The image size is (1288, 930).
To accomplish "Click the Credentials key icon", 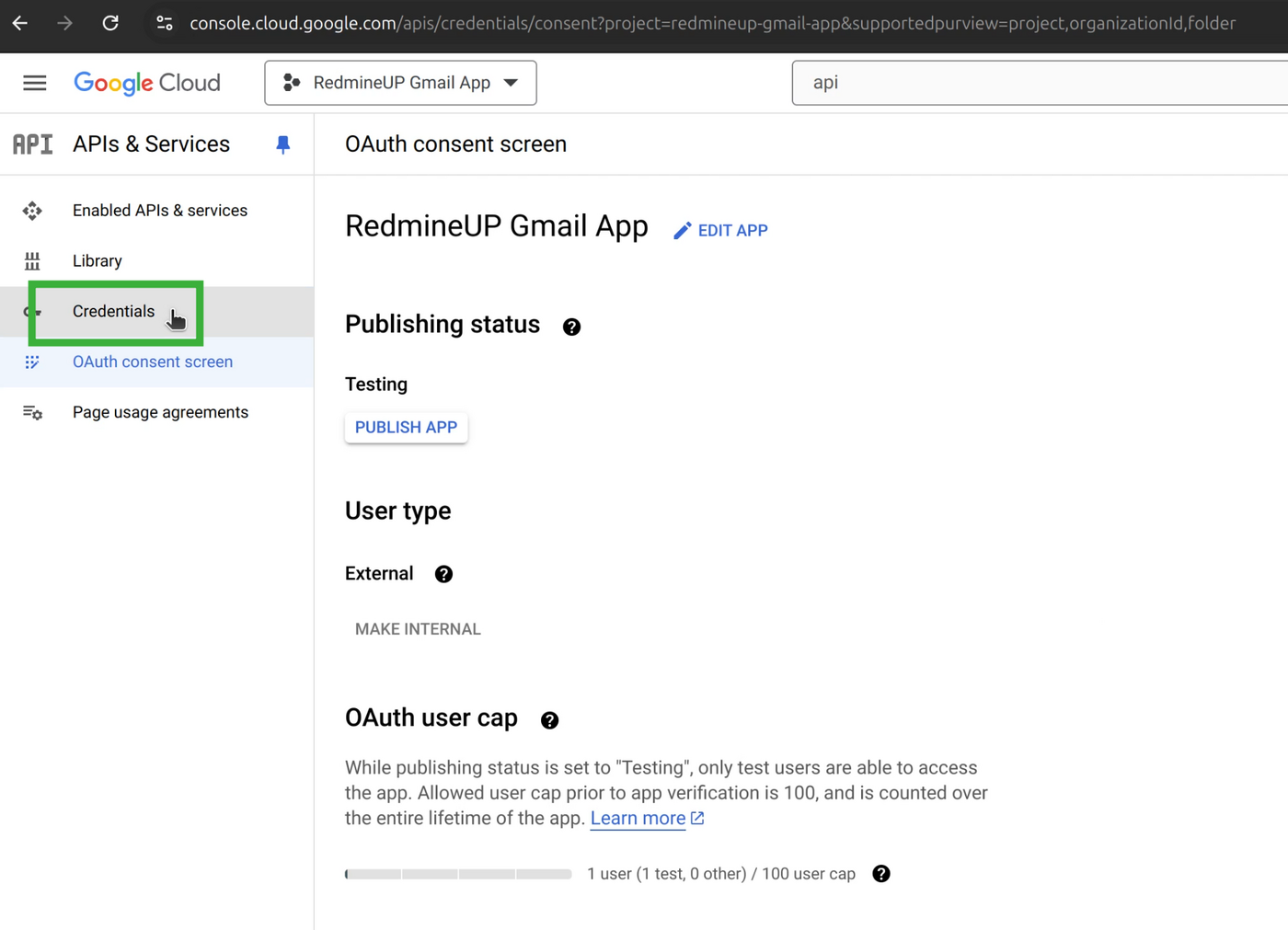I will 32,311.
